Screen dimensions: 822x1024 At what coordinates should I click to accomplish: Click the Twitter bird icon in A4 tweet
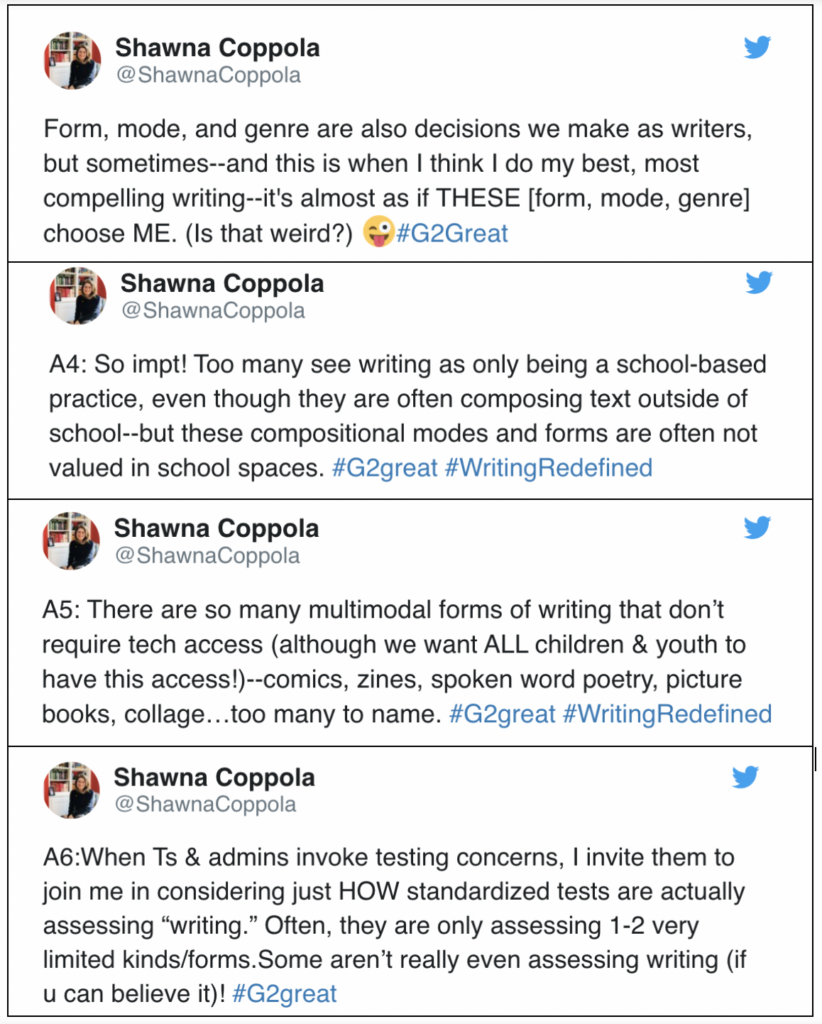[759, 282]
